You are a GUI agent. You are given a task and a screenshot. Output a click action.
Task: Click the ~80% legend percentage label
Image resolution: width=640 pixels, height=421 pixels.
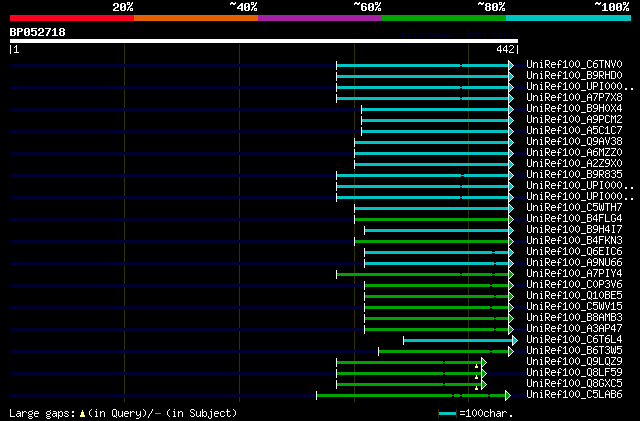click(491, 7)
